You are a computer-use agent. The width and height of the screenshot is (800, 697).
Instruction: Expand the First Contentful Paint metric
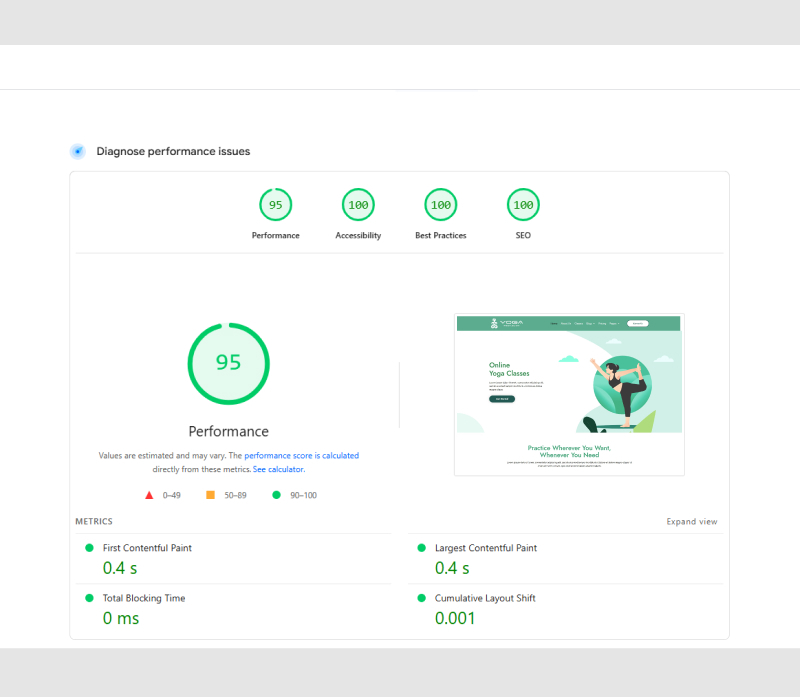(x=147, y=548)
